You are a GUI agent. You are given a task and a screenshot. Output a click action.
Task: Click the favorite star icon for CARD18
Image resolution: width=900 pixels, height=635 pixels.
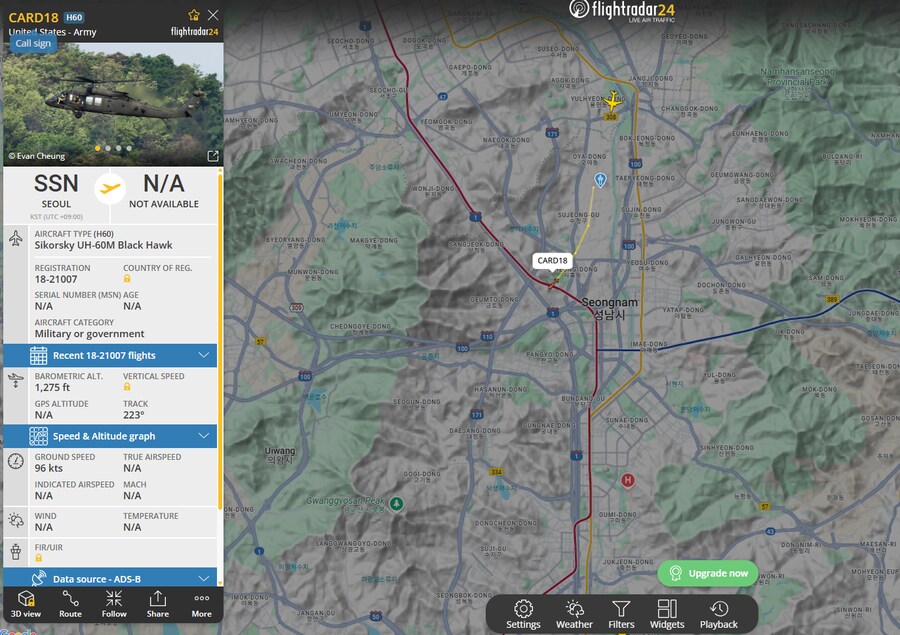click(194, 15)
